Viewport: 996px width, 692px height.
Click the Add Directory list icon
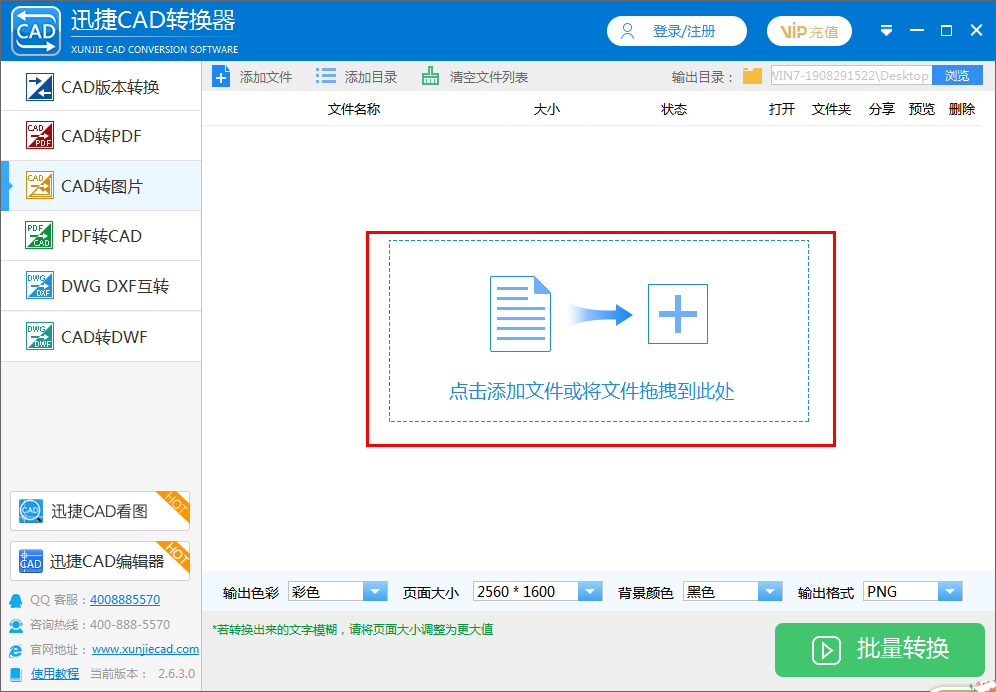point(326,77)
